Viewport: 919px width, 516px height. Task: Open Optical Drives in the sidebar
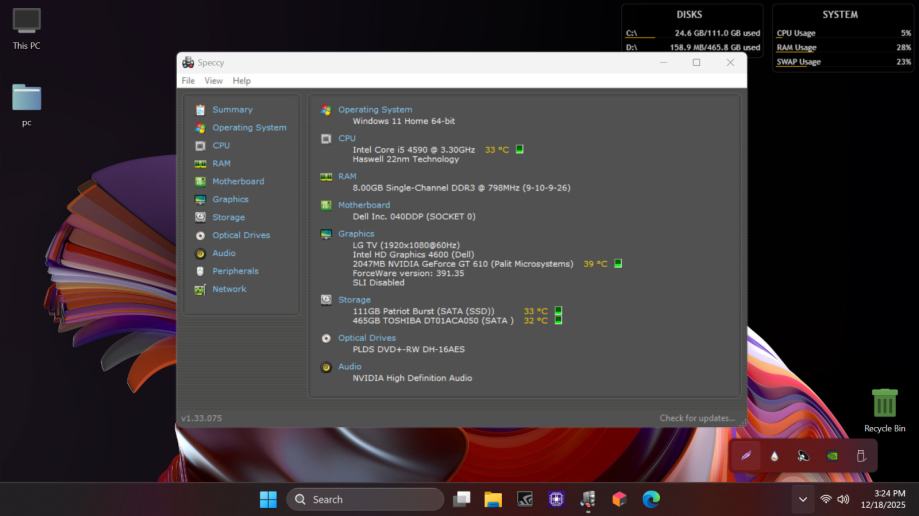(241, 236)
